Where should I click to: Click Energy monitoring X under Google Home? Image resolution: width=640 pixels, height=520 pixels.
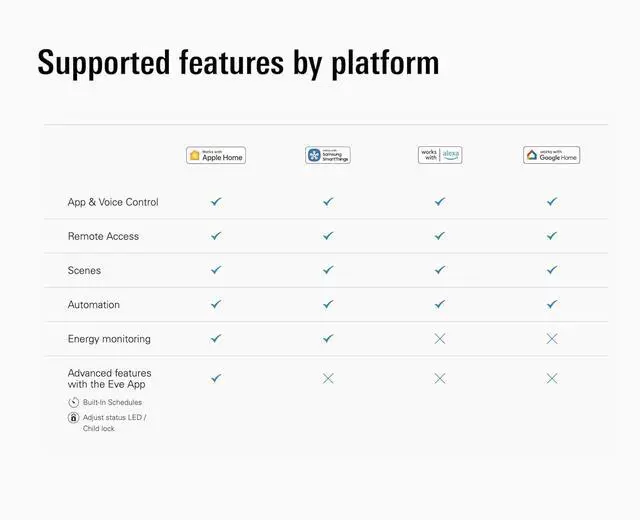click(x=552, y=338)
